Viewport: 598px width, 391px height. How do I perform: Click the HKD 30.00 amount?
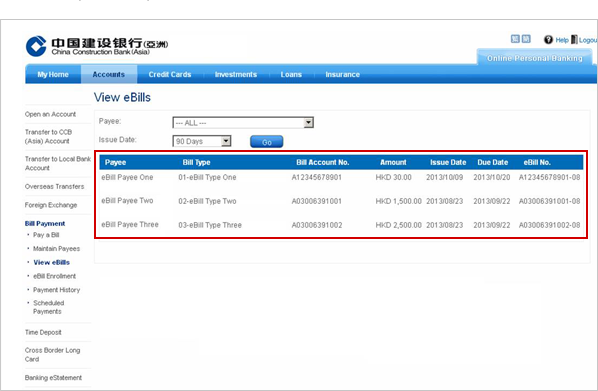coord(394,177)
